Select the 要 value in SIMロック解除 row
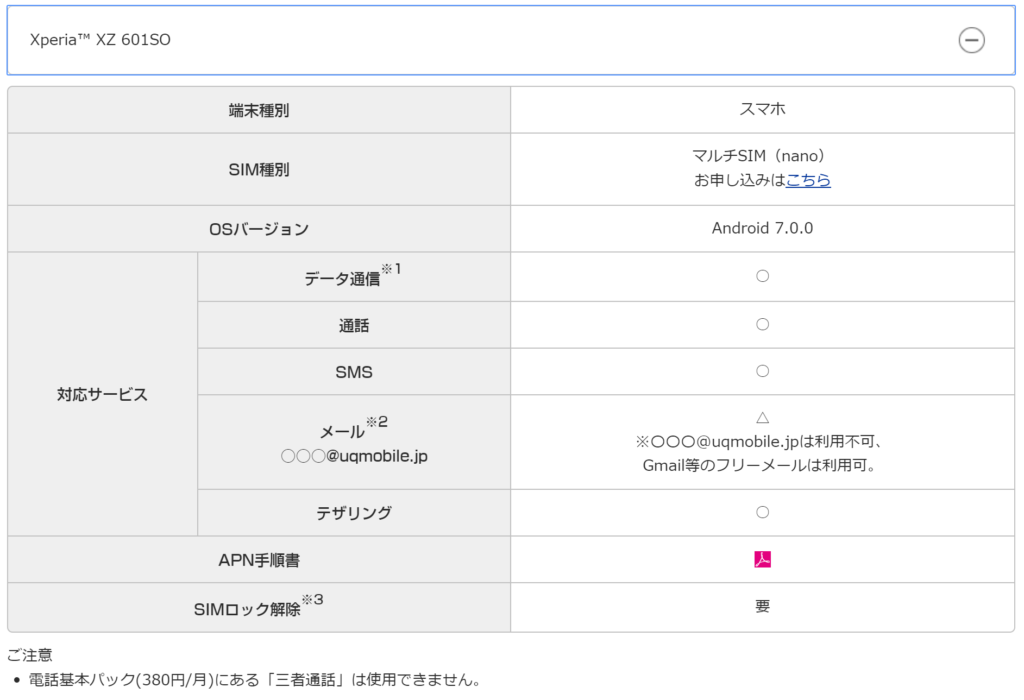The height and width of the screenshot is (700, 1024). pyautogui.click(x=762, y=607)
